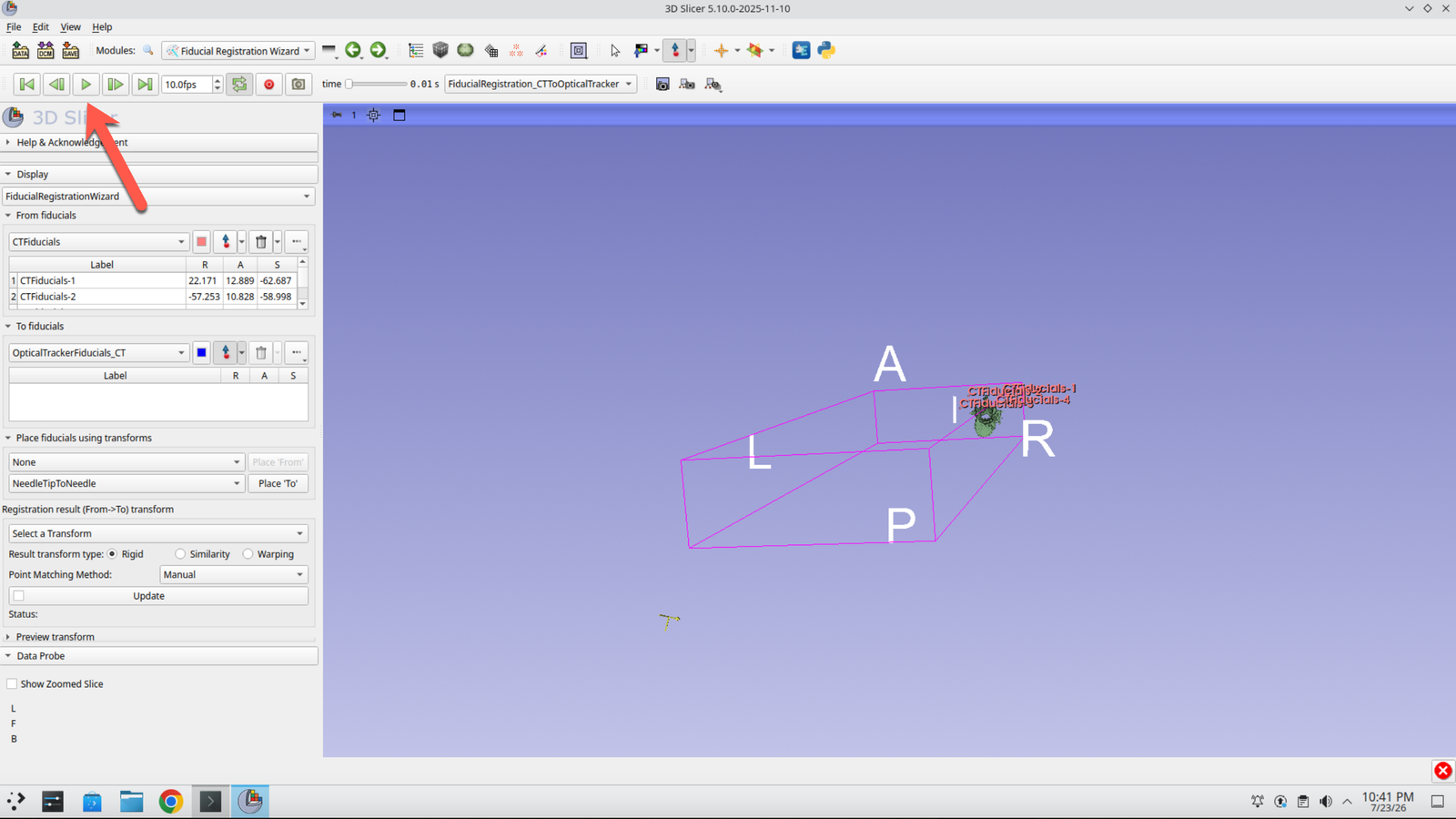1456x819 pixels.
Task: Open more options for To fiducials list
Action: pos(296,353)
